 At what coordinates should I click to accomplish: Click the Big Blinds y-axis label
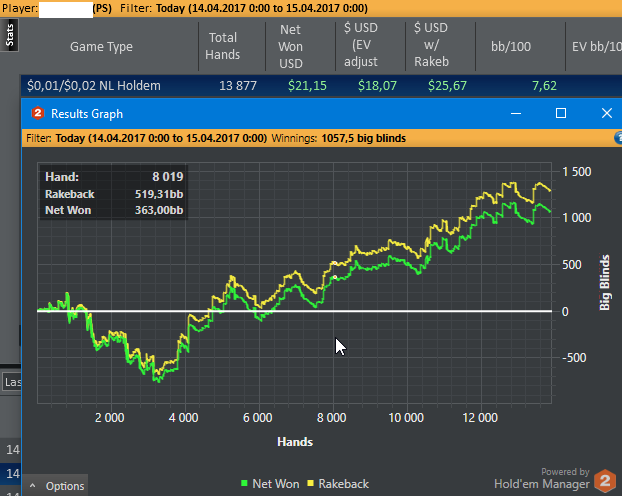coord(604,283)
